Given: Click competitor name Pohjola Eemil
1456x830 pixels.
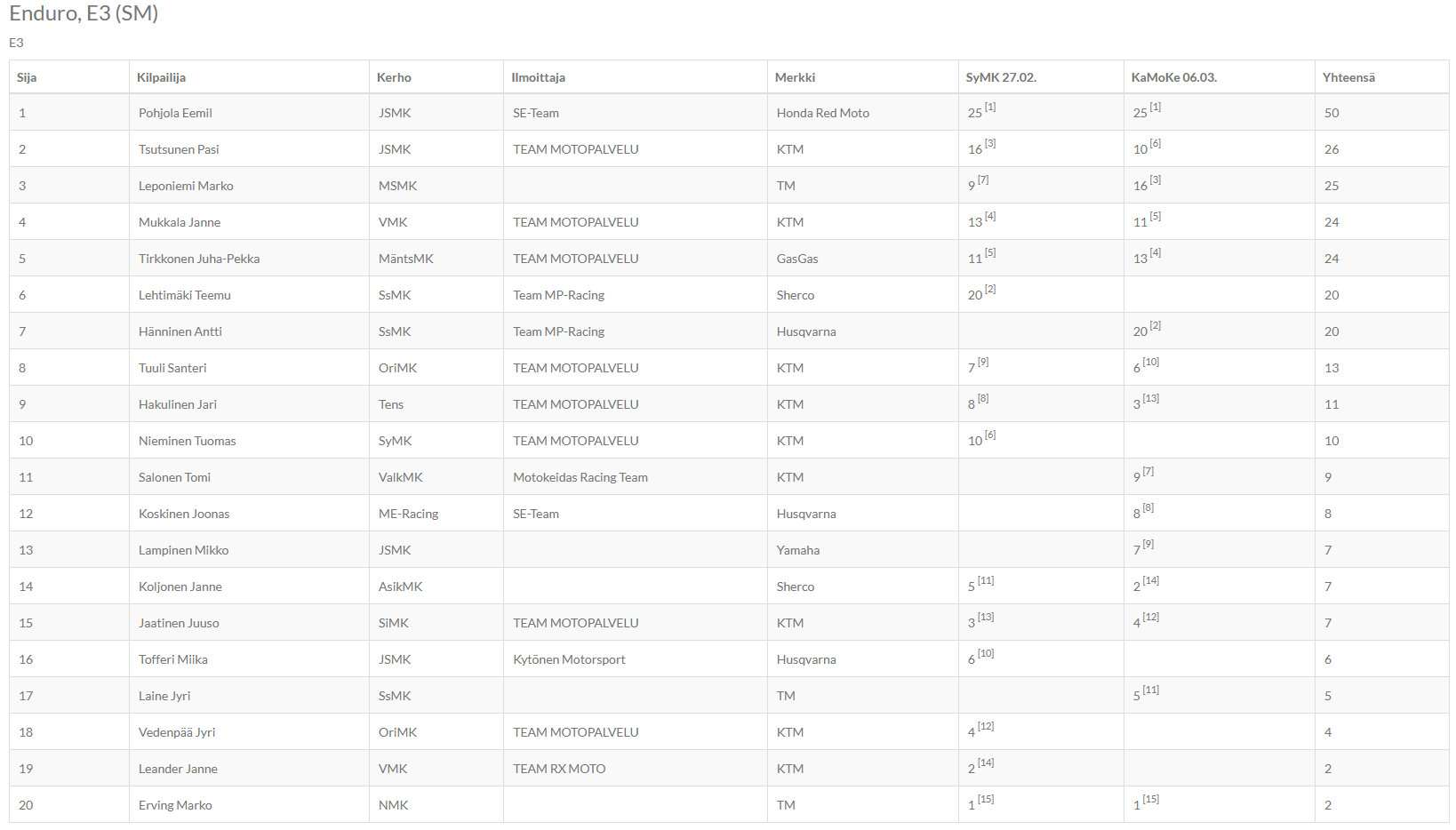Looking at the screenshot, I should pos(175,113).
